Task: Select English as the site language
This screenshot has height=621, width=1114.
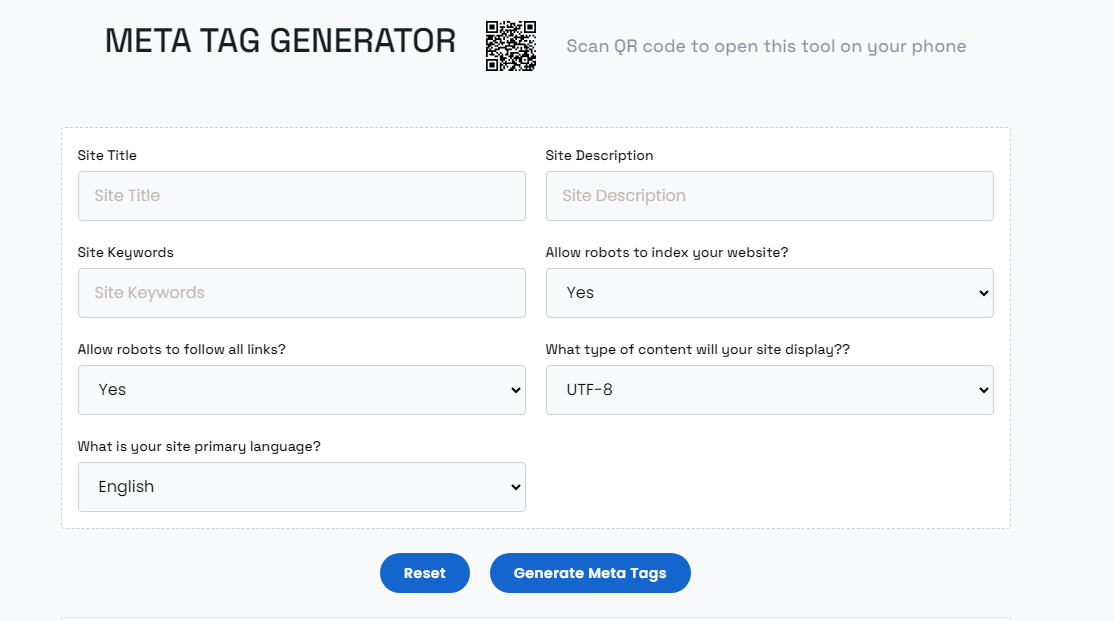Action: click(301, 487)
